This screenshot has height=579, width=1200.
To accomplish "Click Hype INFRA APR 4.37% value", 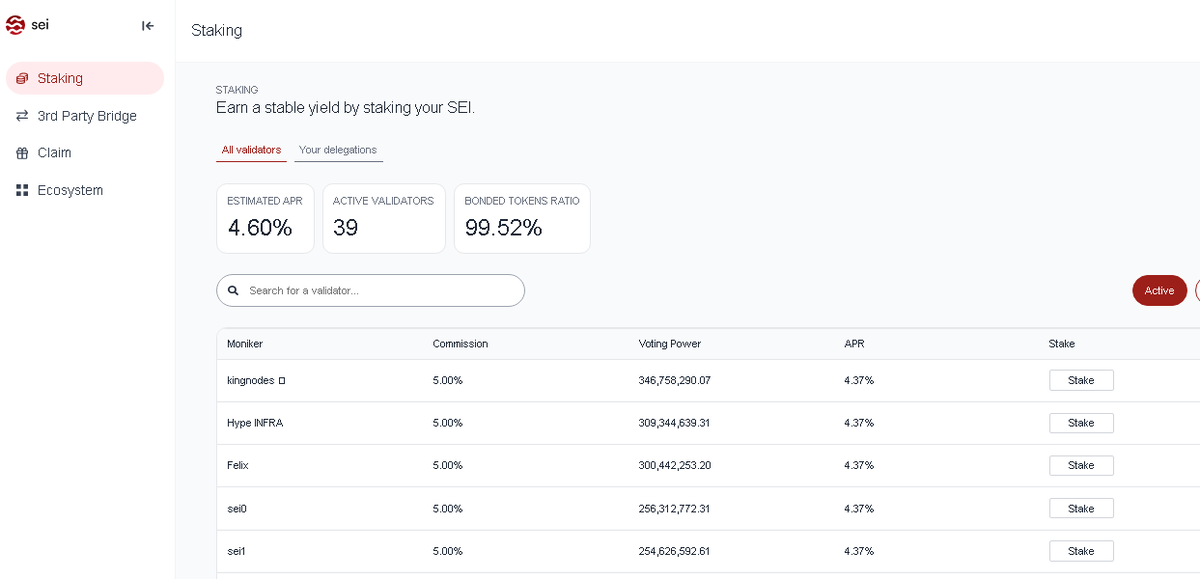I will (x=859, y=423).
